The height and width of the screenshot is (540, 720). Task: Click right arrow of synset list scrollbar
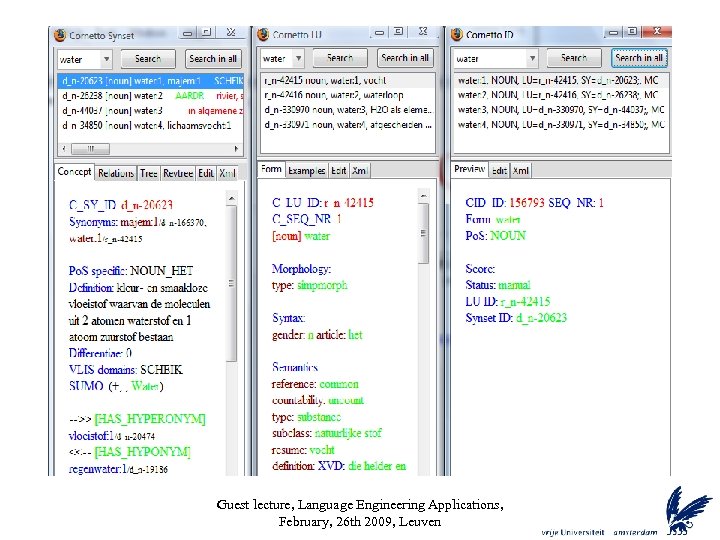[x=236, y=149]
